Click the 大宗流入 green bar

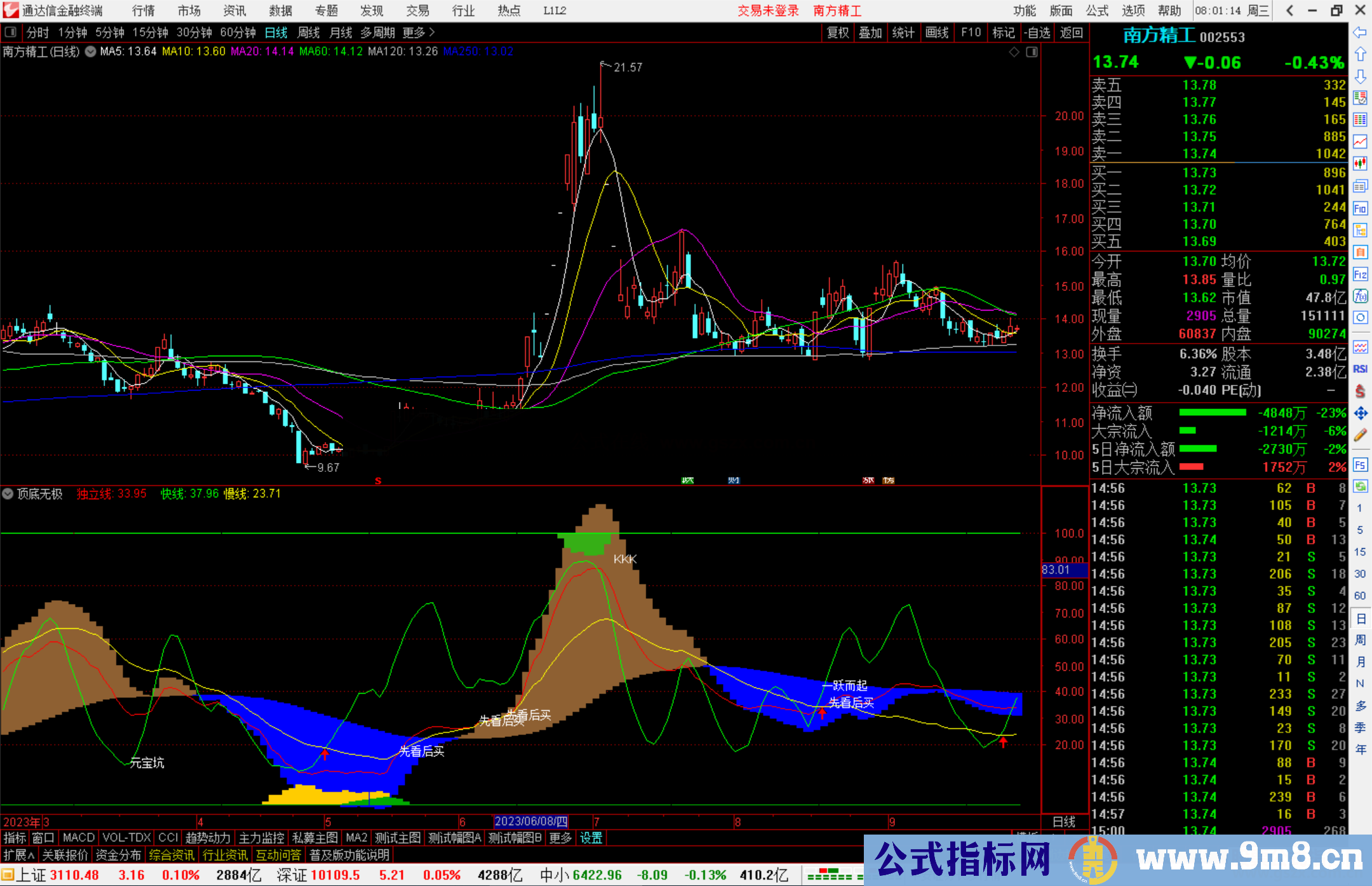(x=1187, y=431)
